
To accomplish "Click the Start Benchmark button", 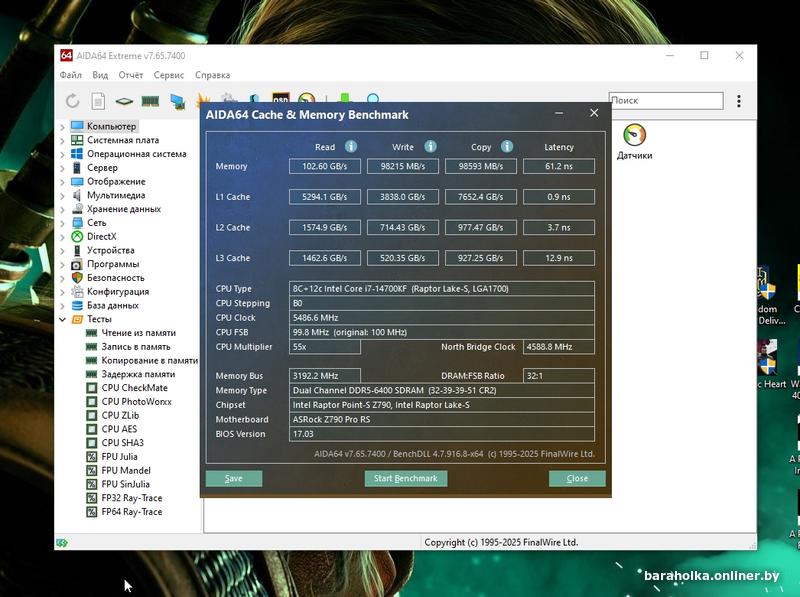I will pyautogui.click(x=406, y=478).
